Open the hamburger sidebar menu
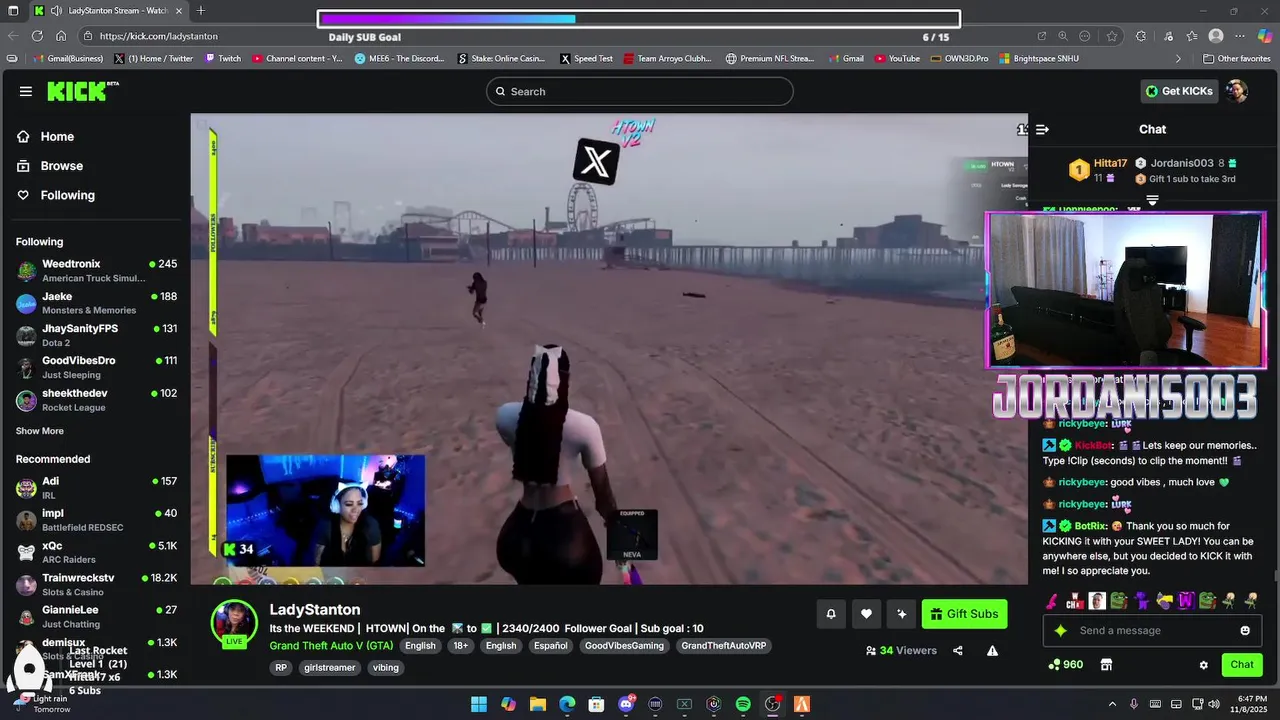 click(x=25, y=91)
